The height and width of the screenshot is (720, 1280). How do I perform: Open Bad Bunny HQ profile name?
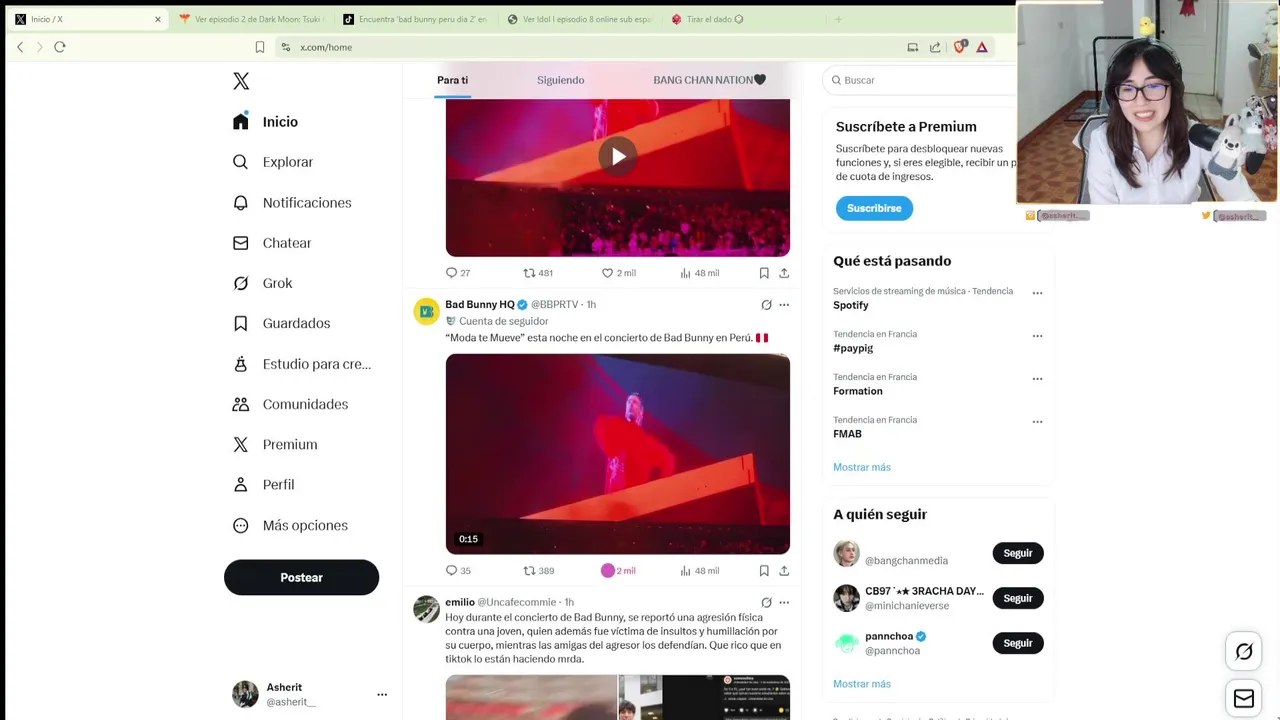tap(480, 304)
